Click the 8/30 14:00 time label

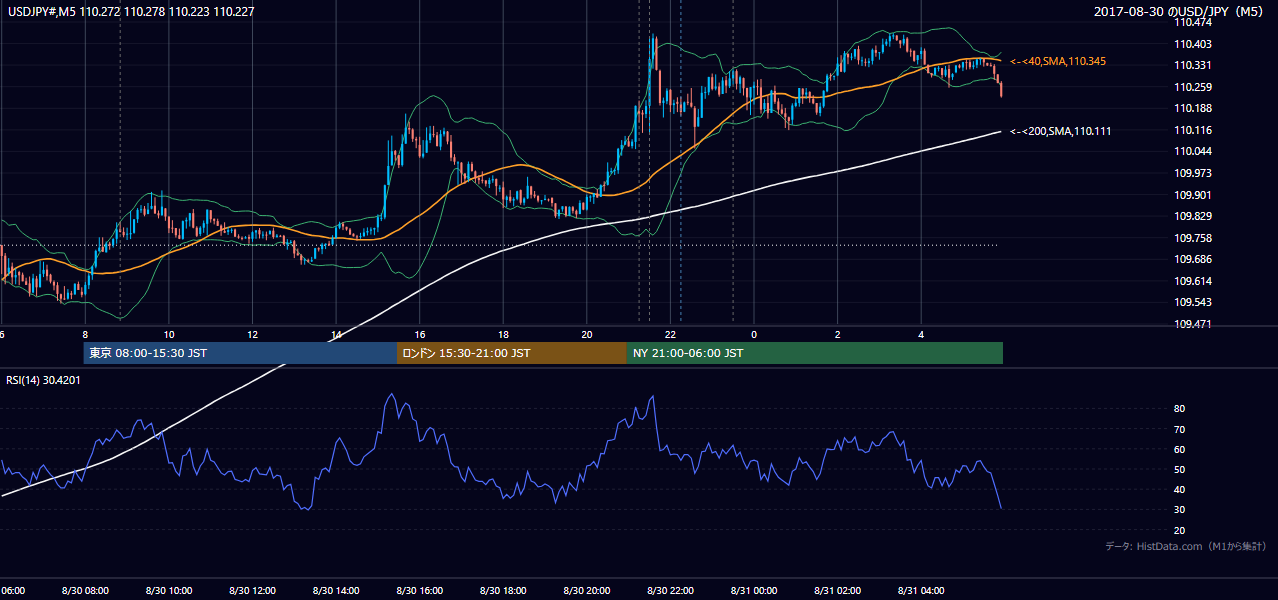click(x=335, y=591)
